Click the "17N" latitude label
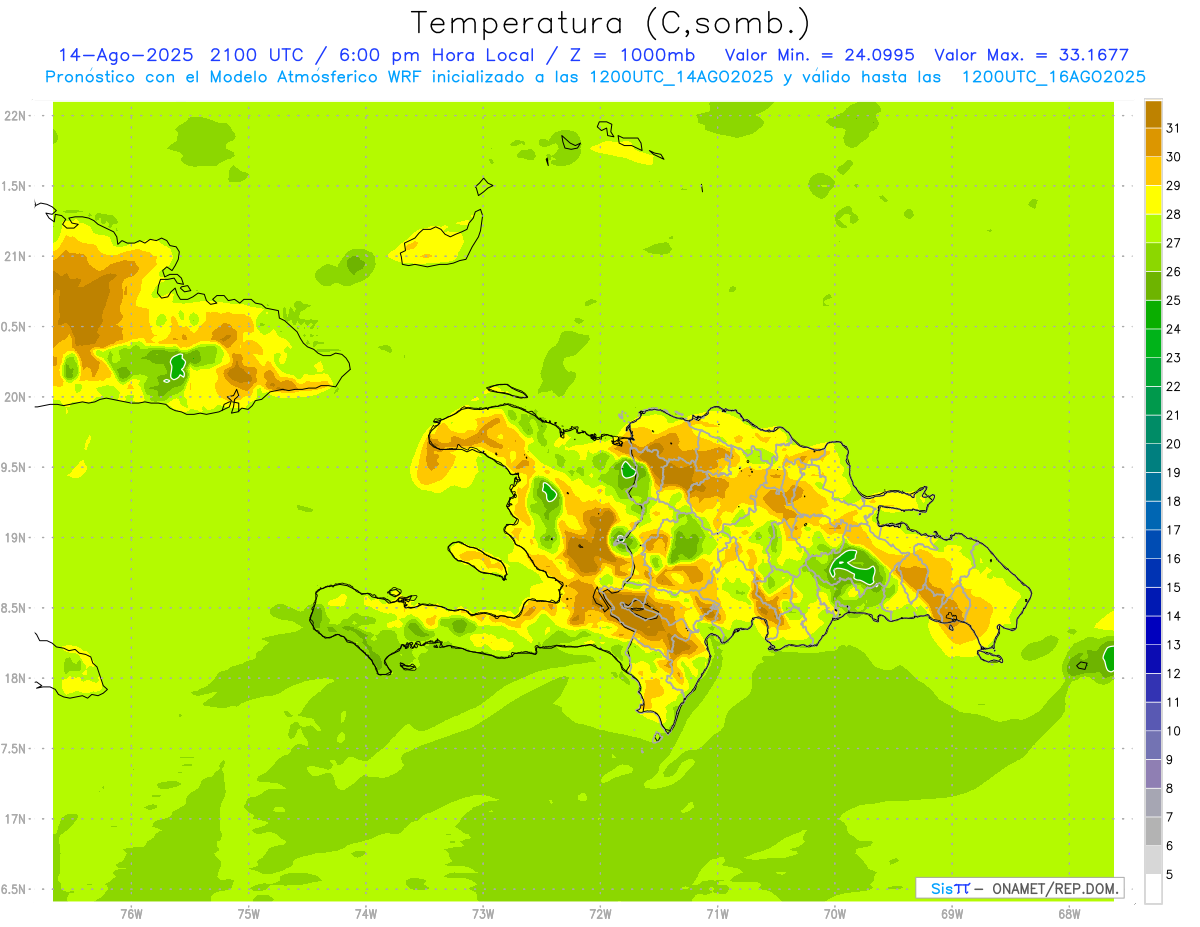This screenshot has height=927, width=1200. pos(16,819)
